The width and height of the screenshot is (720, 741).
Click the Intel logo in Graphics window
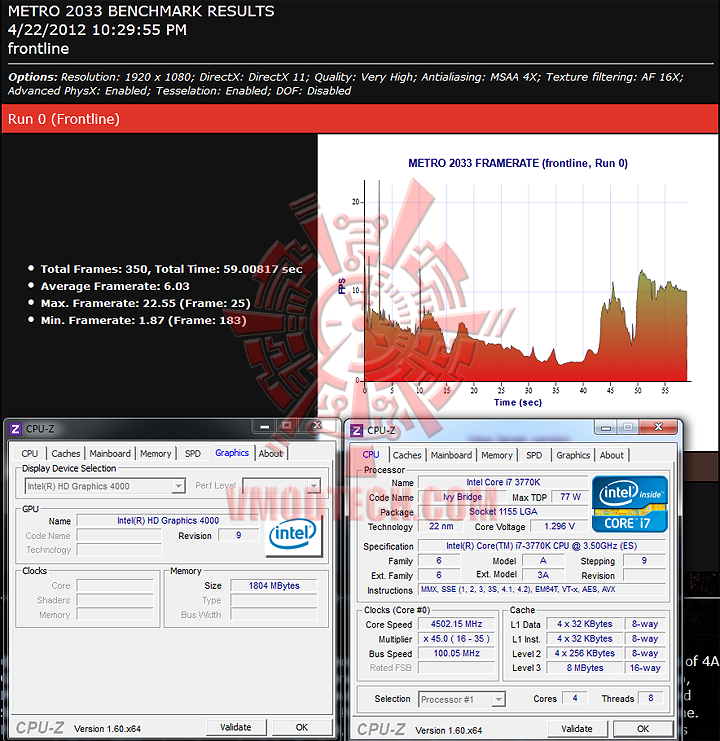pyautogui.click(x=293, y=534)
